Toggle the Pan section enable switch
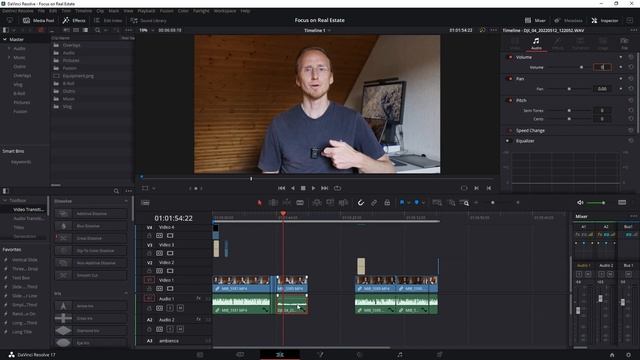The image size is (640, 360). (x=510, y=79)
